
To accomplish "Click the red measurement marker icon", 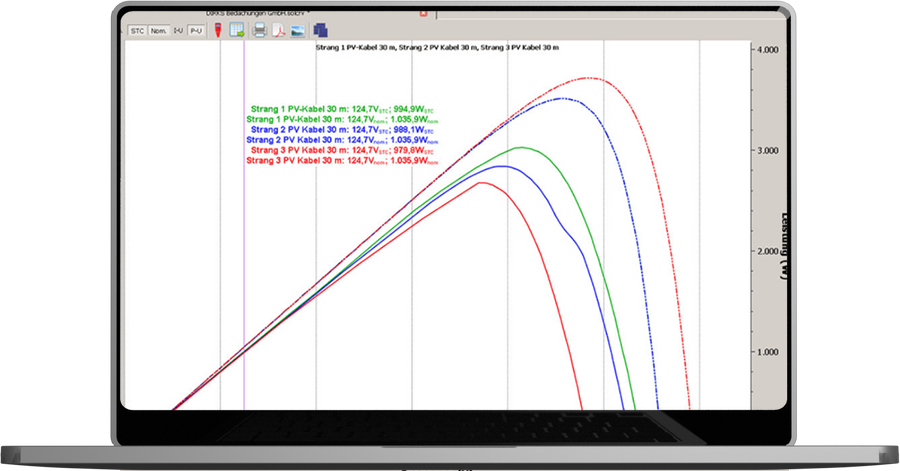I will coord(218,30).
